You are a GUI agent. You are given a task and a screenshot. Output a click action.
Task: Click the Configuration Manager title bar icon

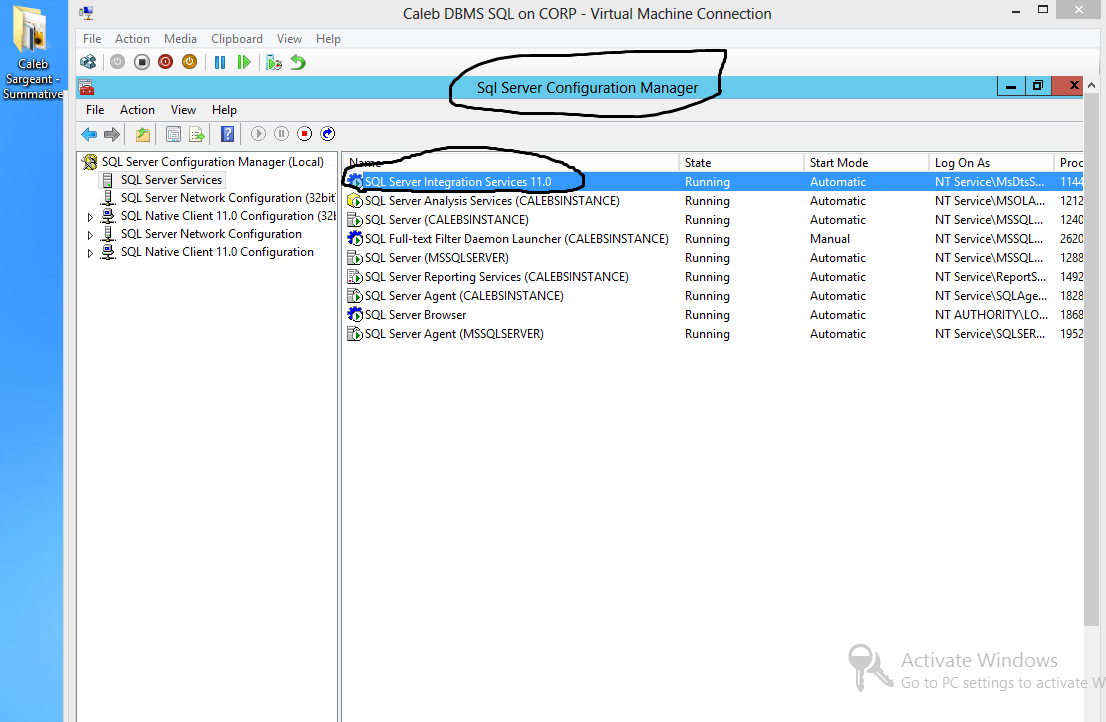click(x=86, y=87)
